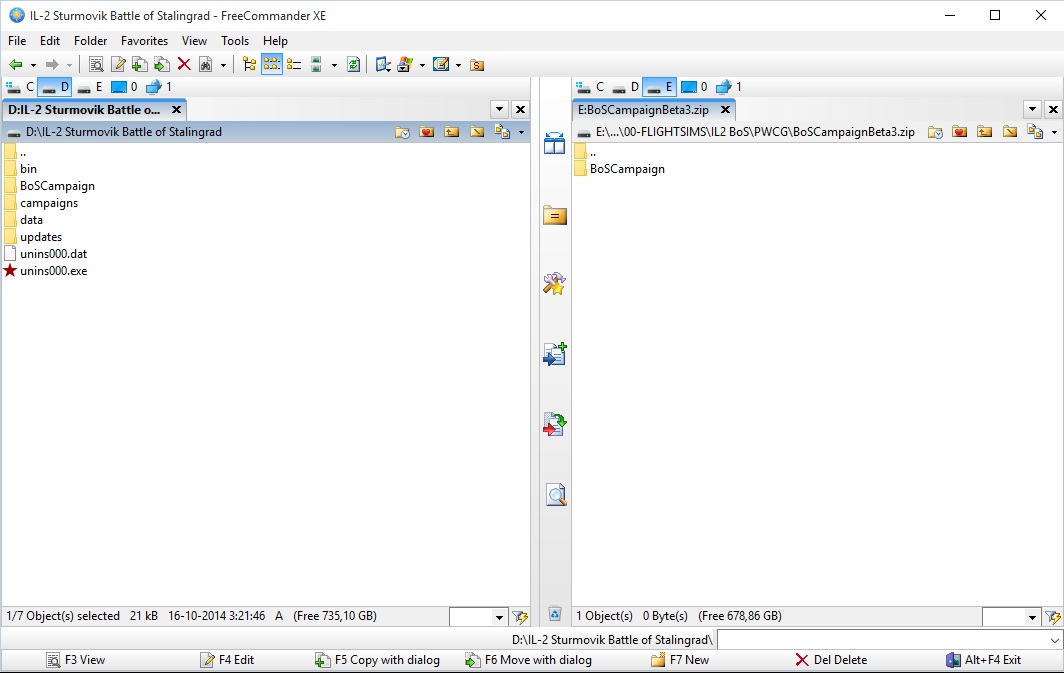Viewport: 1064px width, 673px height.
Task: Select drive E in the left panel
Action: [x=89, y=87]
